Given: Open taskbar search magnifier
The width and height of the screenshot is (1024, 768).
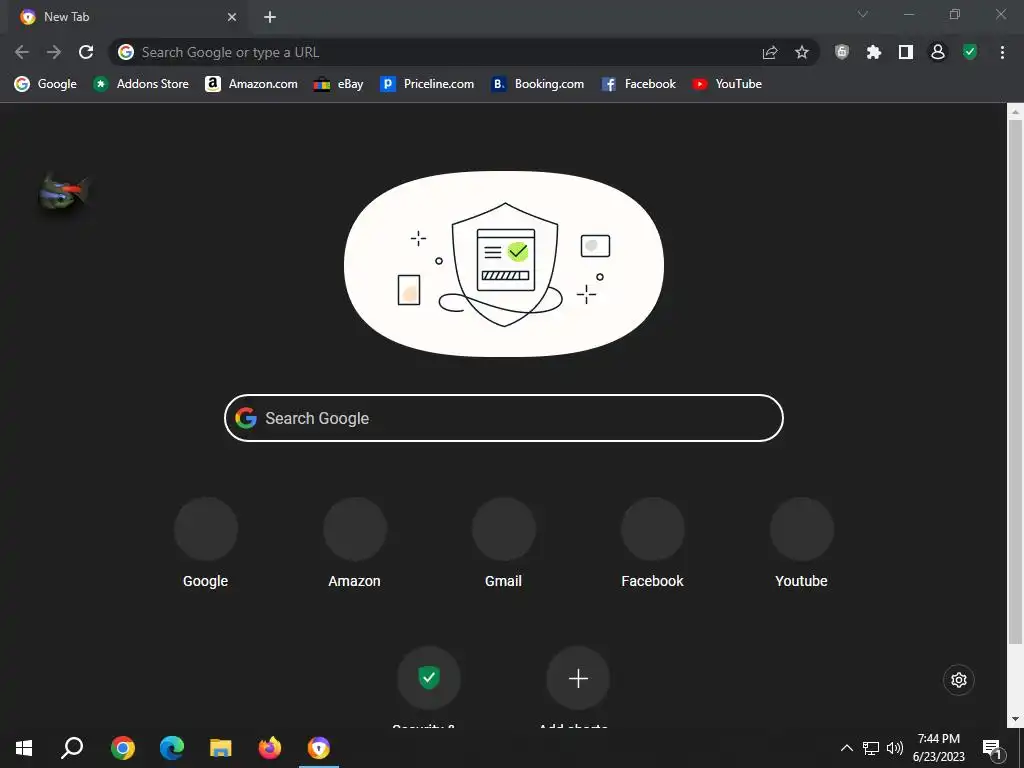Looking at the screenshot, I should [72, 748].
